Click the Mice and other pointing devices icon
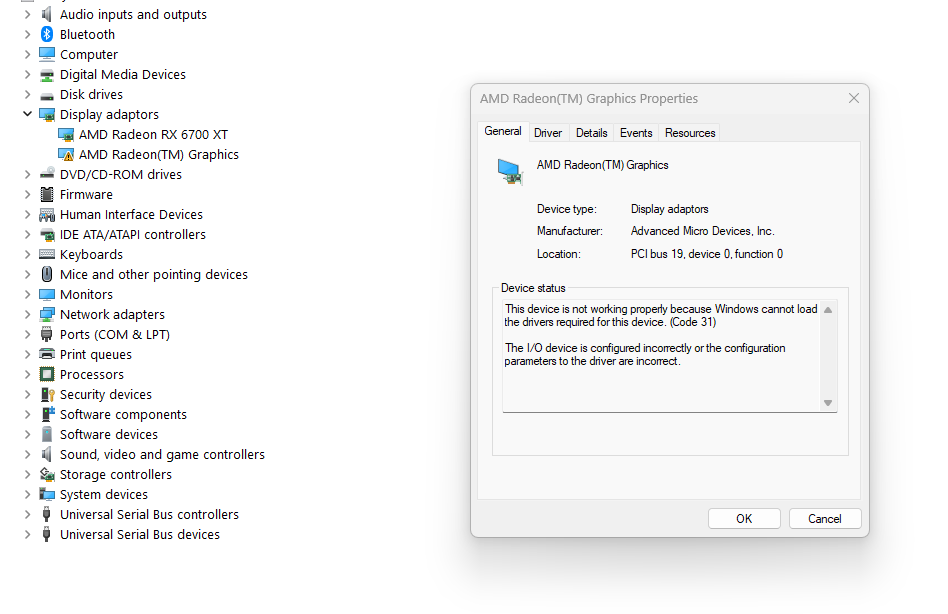Image resolution: width=948 pixels, height=614 pixels. pos(47,274)
